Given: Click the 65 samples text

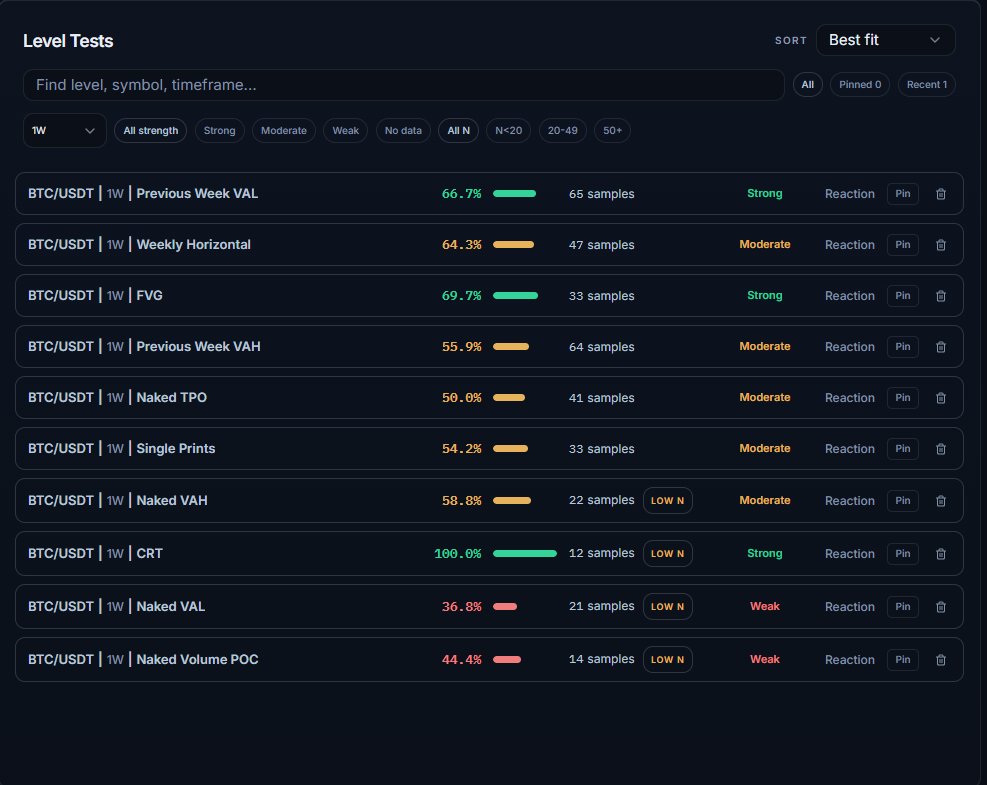Looking at the screenshot, I should [601, 194].
